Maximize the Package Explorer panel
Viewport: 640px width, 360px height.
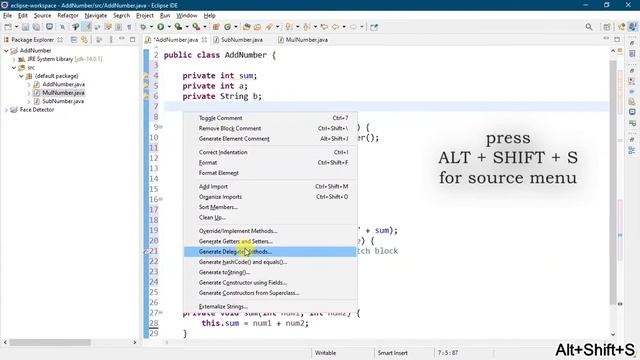click(132, 40)
